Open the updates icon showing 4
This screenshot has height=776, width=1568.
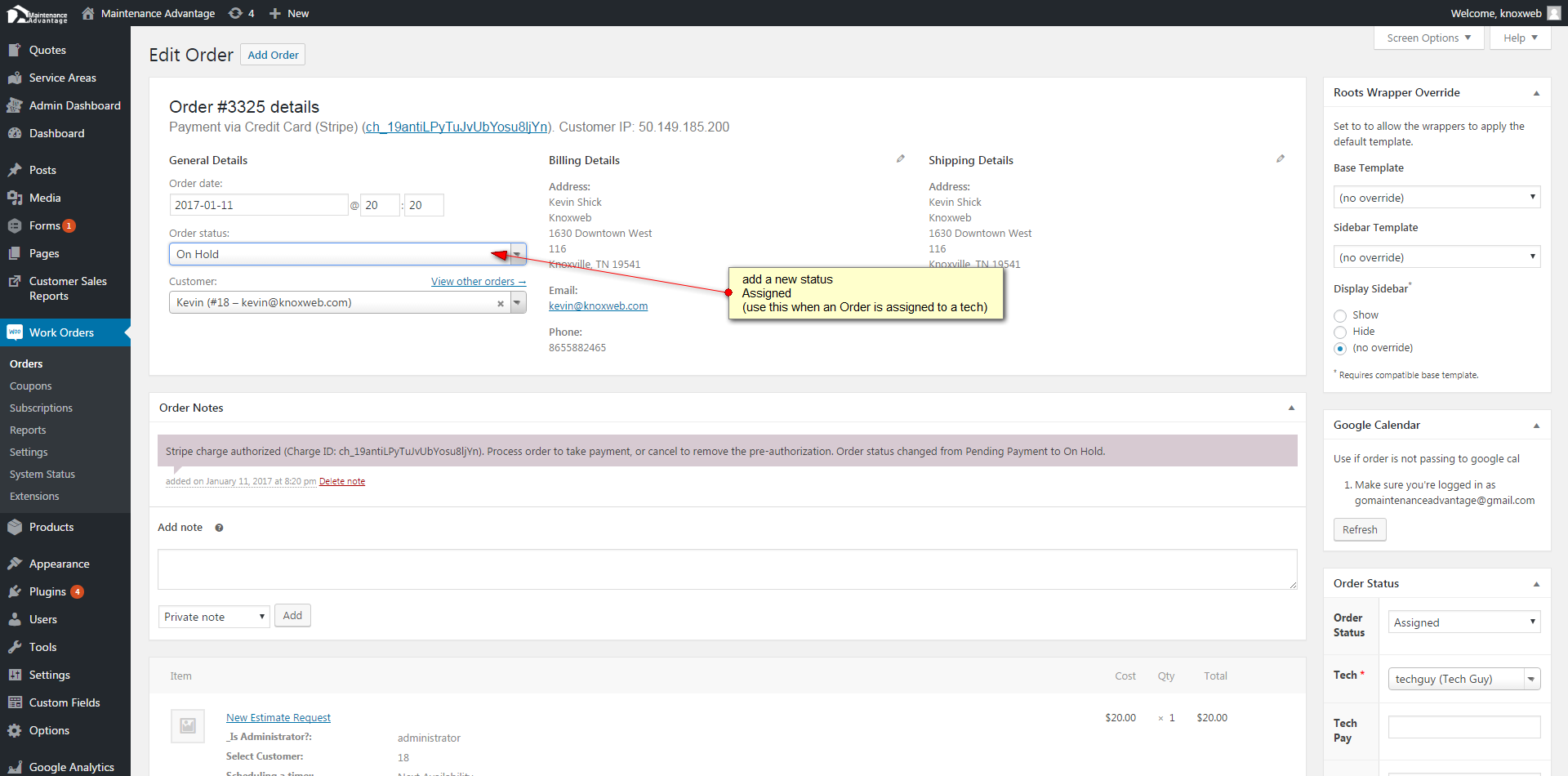(x=235, y=13)
